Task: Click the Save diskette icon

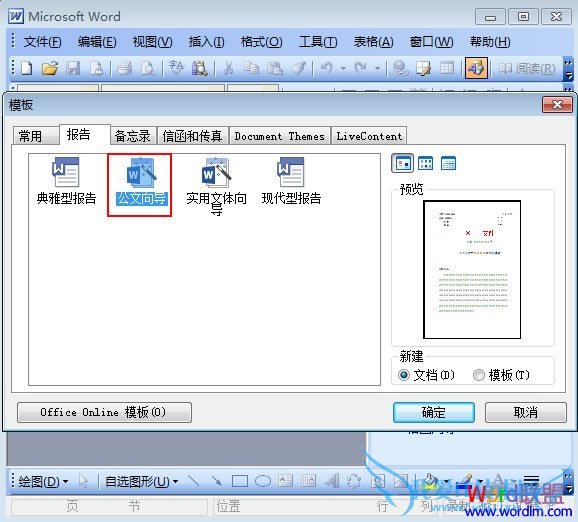Action: coord(73,68)
